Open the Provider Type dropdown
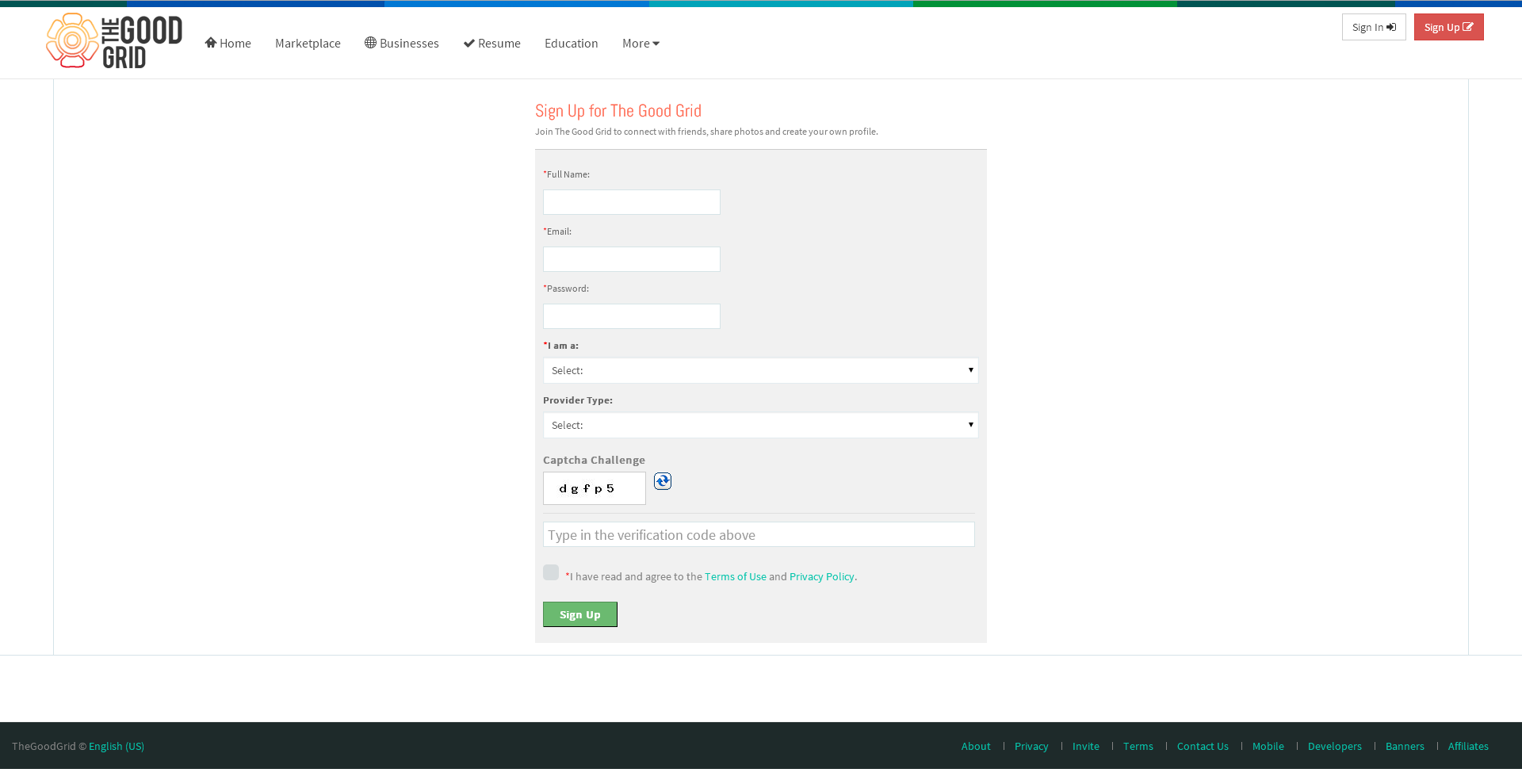 (x=760, y=425)
